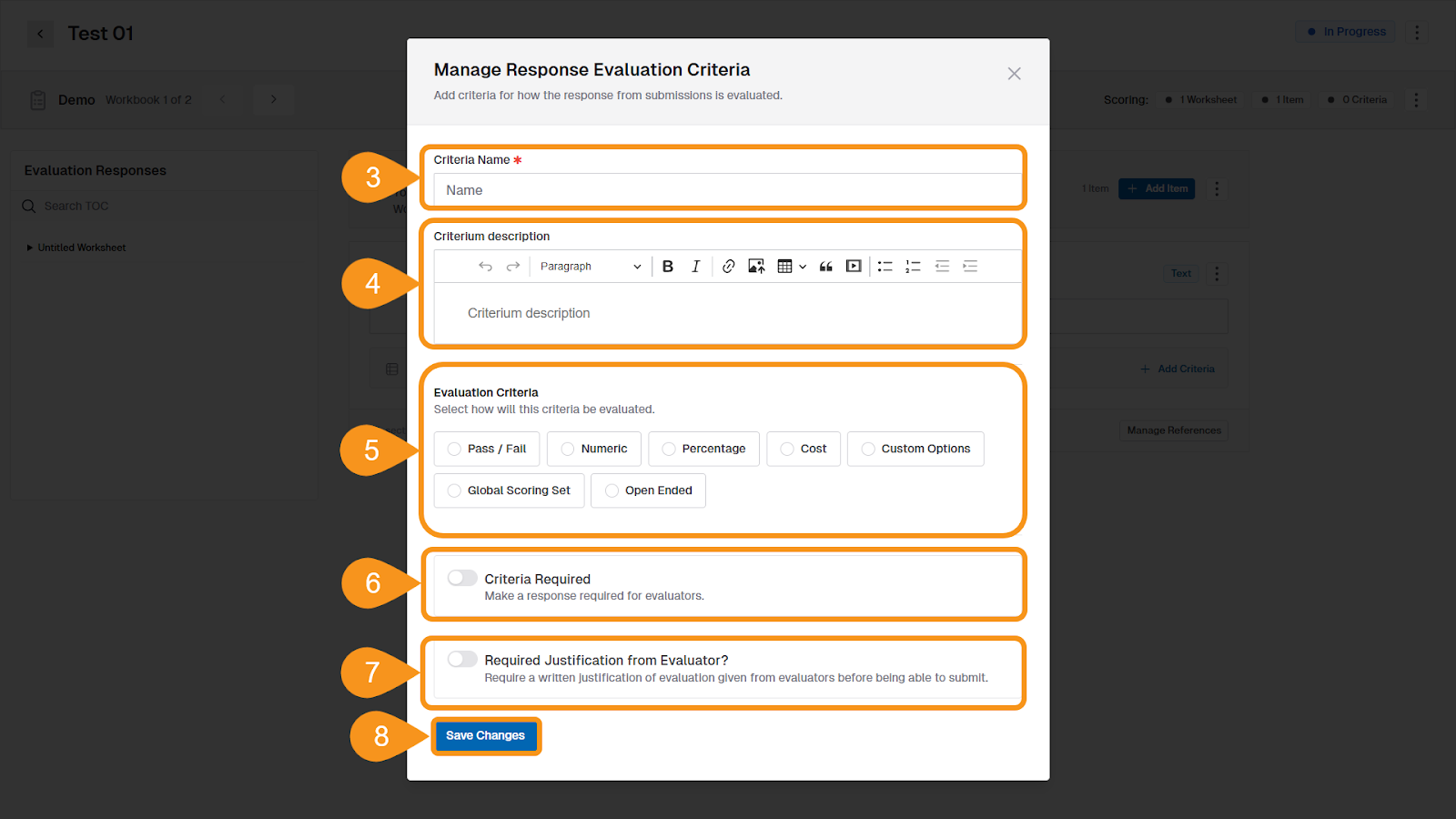Insert a hyperlink in the description
The width and height of the screenshot is (1456, 819).
[727, 266]
